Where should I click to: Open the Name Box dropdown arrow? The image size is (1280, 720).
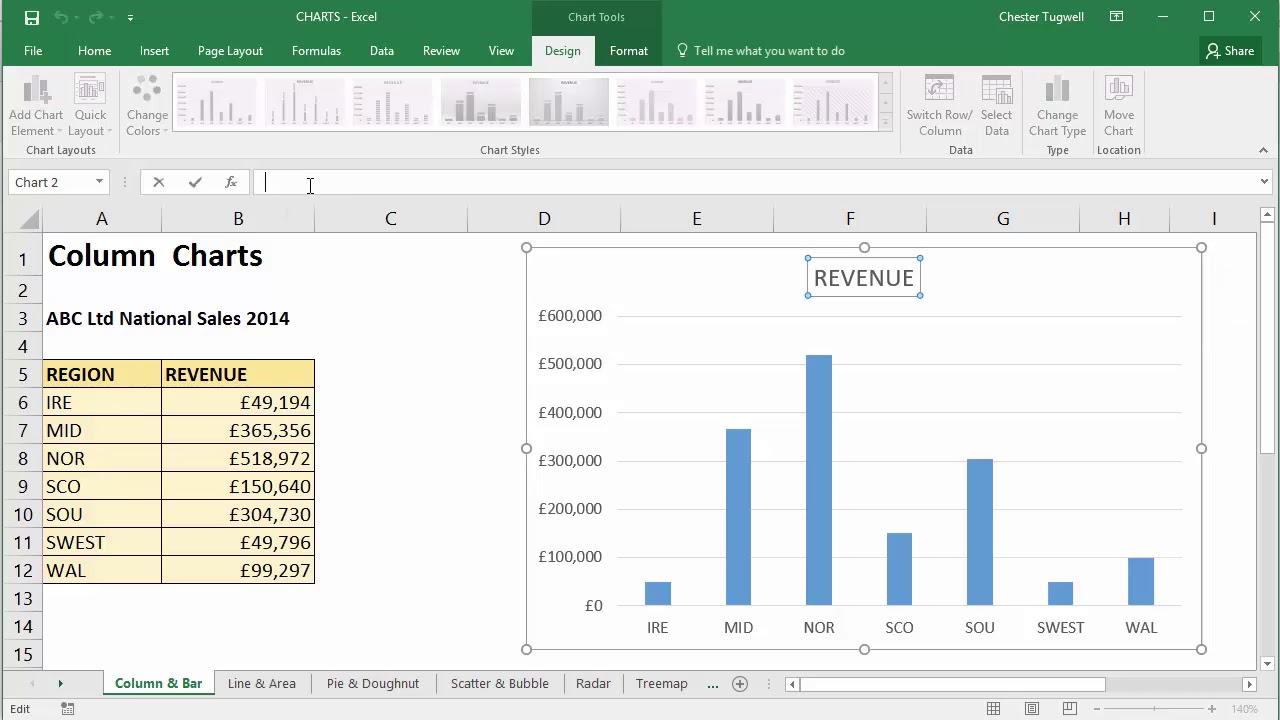[99, 182]
